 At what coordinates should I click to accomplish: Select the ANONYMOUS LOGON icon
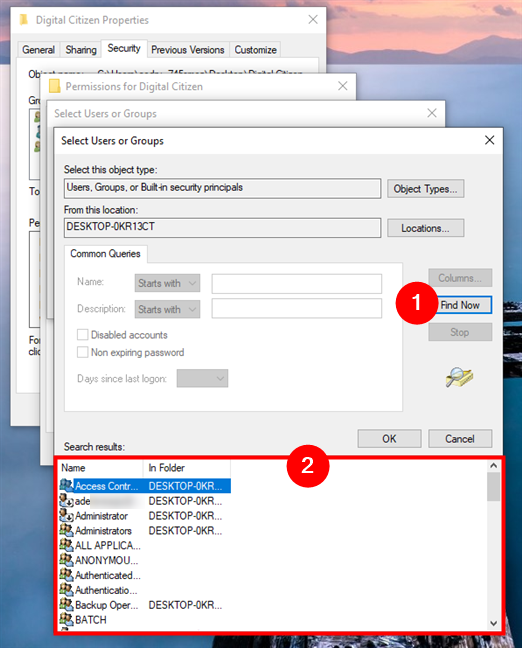(67, 560)
